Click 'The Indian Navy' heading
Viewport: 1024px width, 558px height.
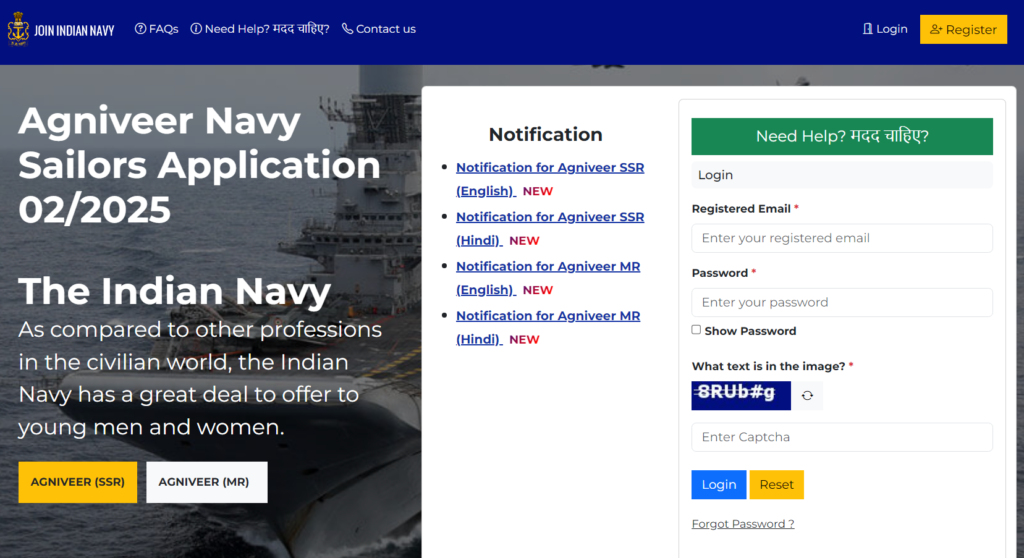pyautogui.click(x=174, y=291)
